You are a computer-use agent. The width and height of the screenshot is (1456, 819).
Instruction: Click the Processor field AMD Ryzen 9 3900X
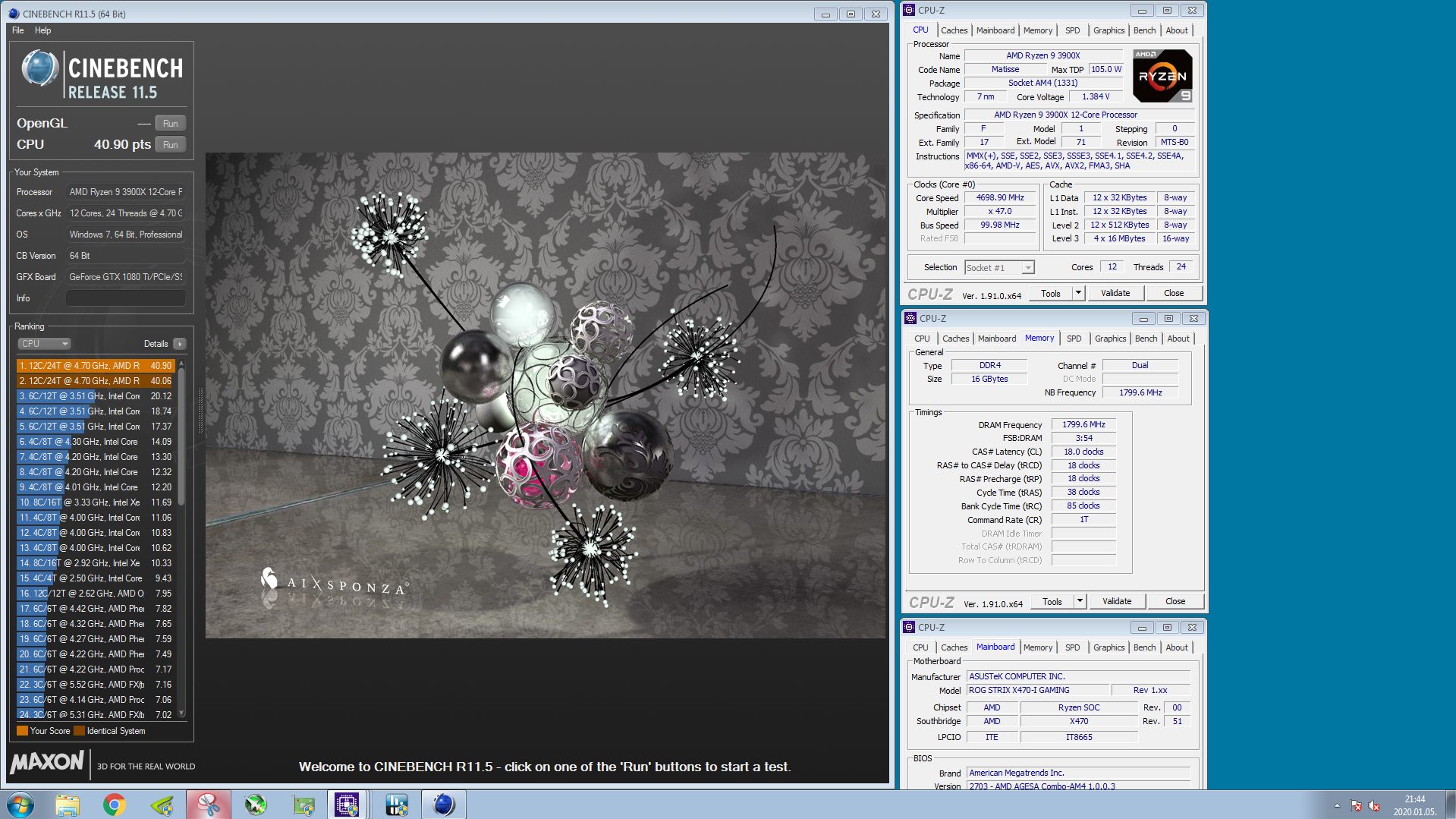coord(125,192)
